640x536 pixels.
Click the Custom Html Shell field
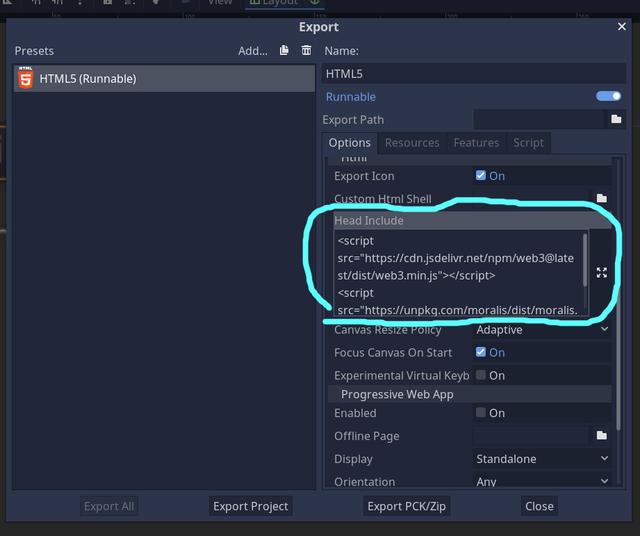tap(533, 199)
